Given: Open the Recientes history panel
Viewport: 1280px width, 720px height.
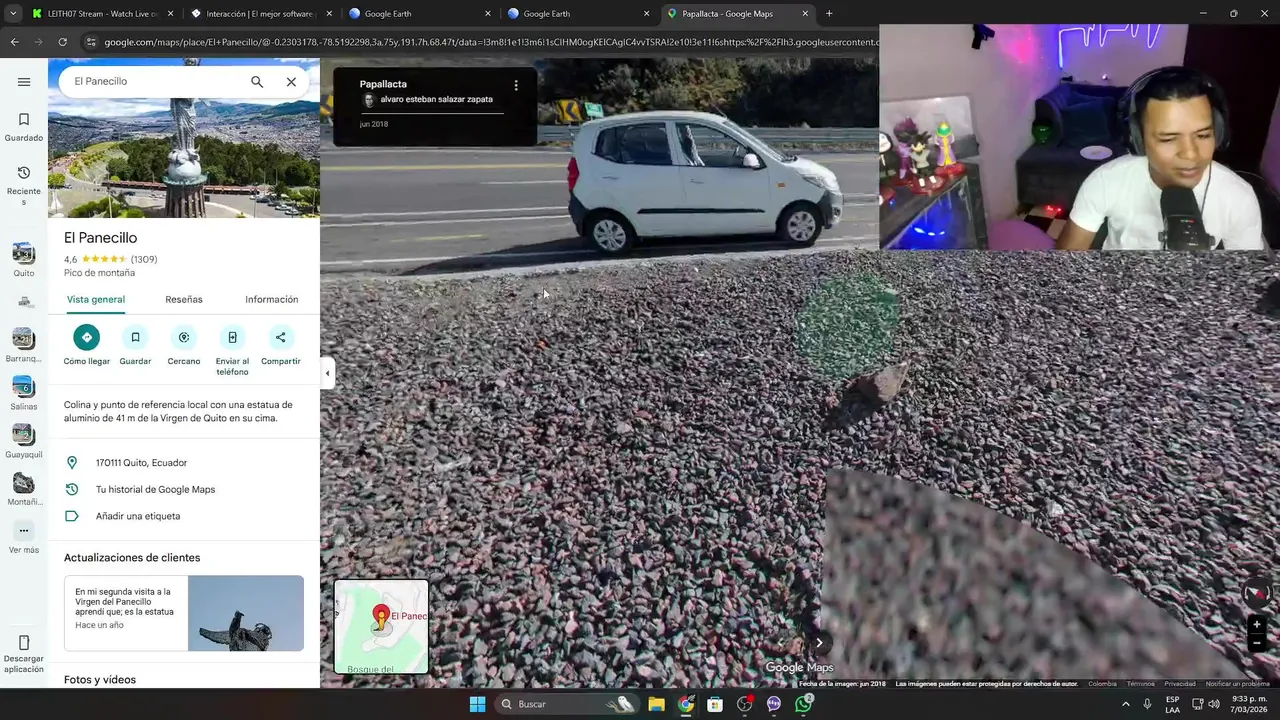Looking at the screenshot, I should 24,186.
